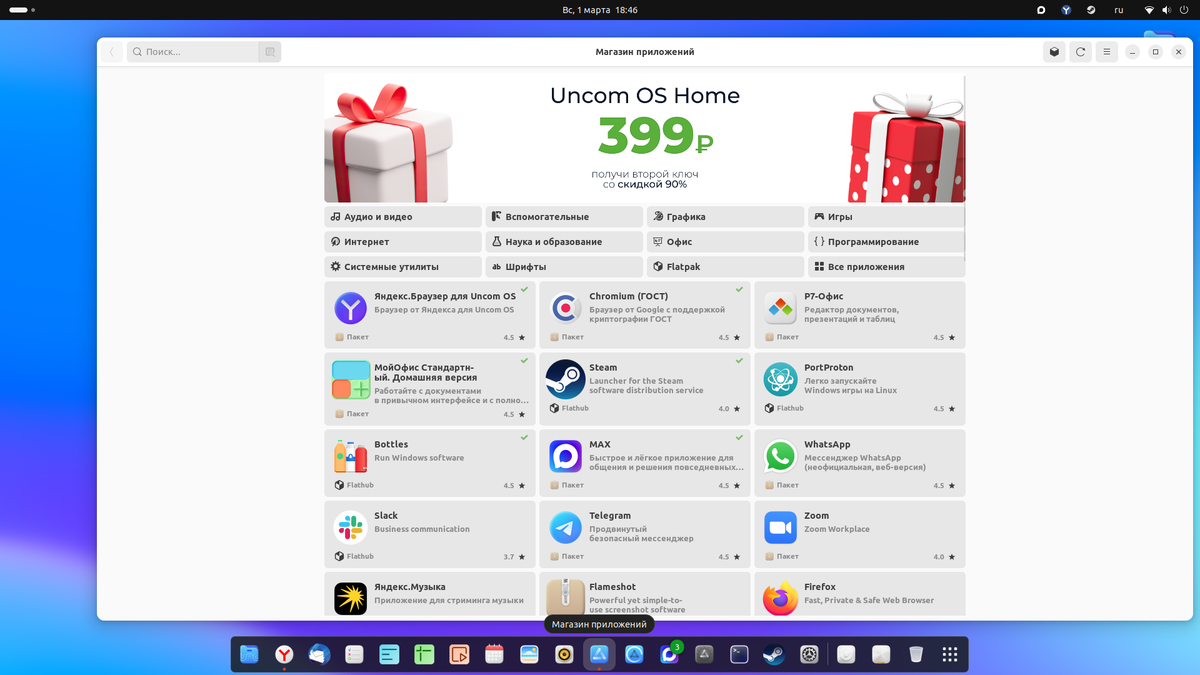
Task: Open the Uncom OS Home promo banner
Action: click(x=644, y=138)
